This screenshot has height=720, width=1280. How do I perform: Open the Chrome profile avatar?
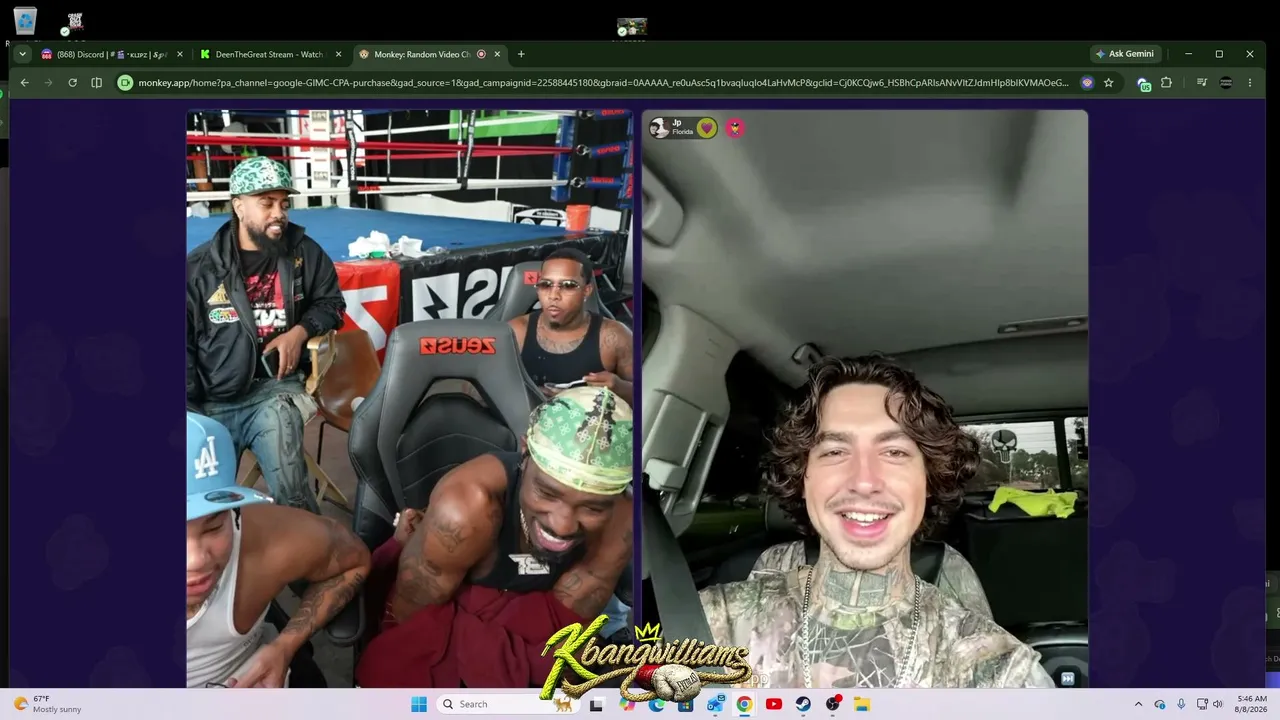point(1226,83)
